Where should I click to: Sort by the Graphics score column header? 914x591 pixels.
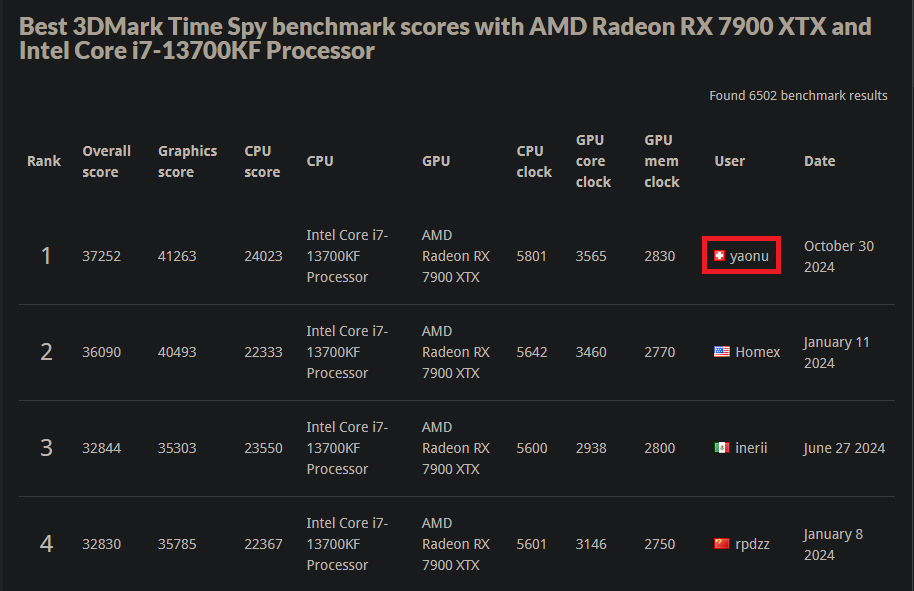coord(187,161)
